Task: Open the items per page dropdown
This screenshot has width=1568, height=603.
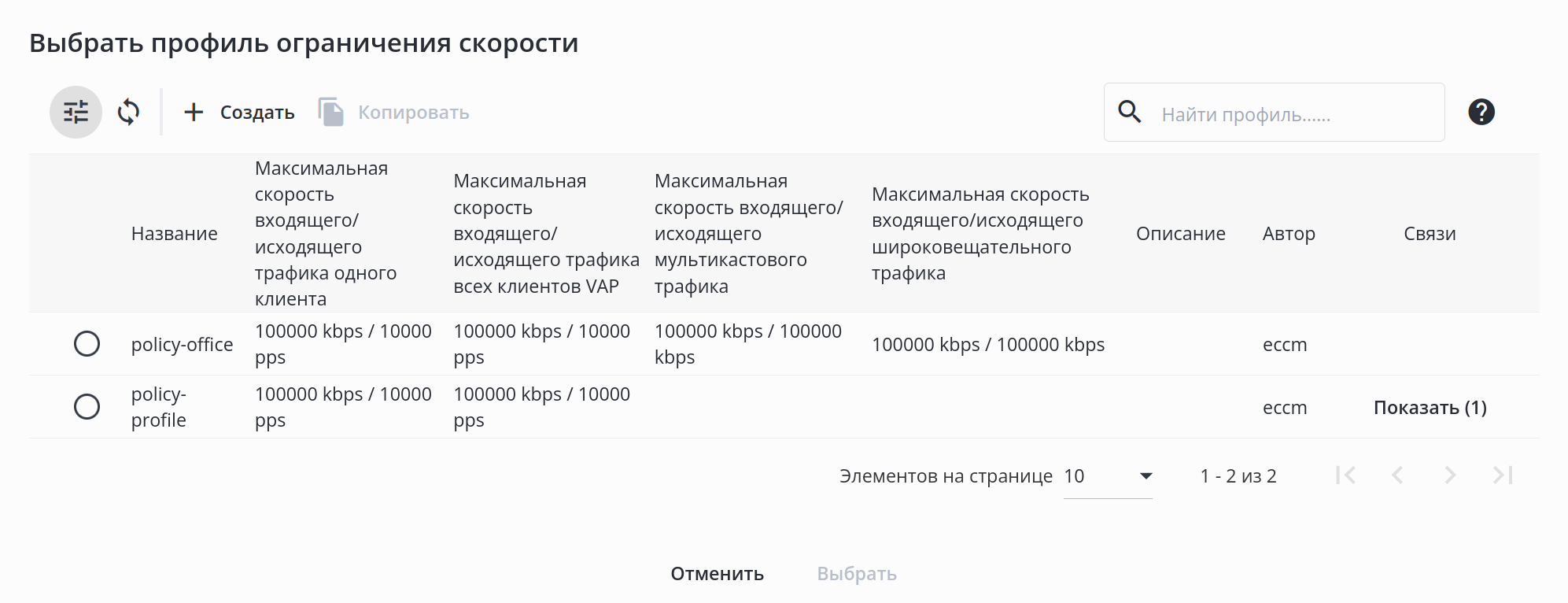Action: (1107, 476)
